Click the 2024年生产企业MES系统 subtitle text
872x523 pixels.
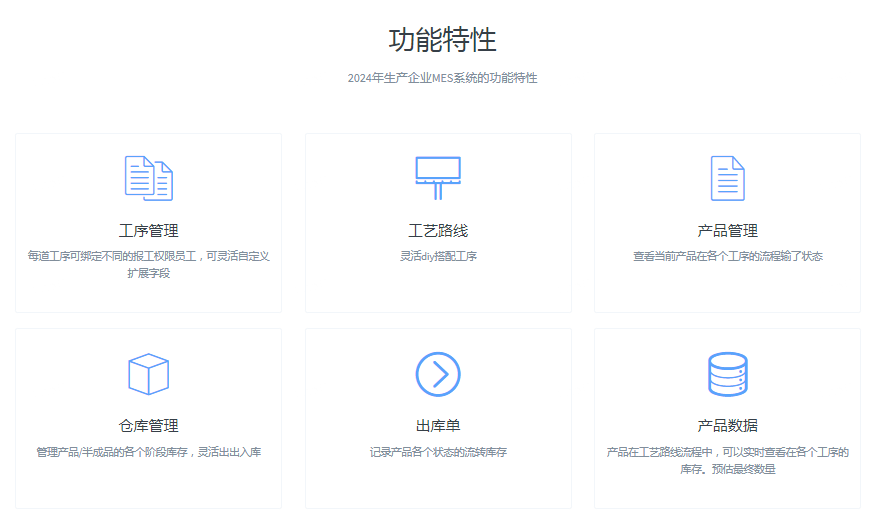(x=442, y=78)
